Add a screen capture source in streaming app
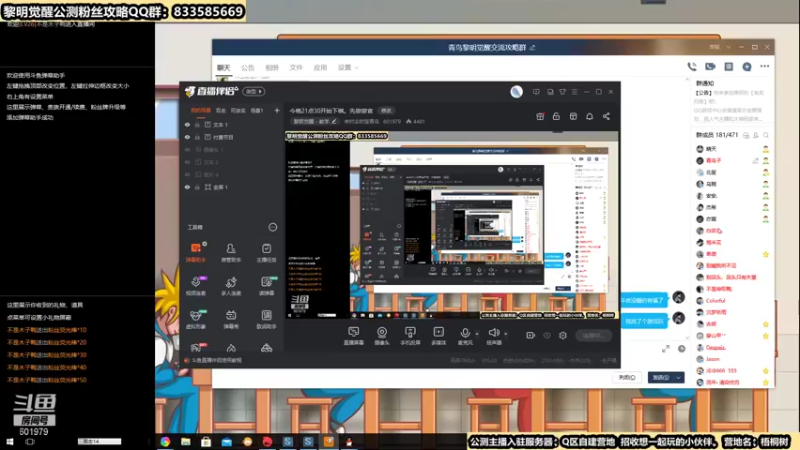 [x=353, y=336]
